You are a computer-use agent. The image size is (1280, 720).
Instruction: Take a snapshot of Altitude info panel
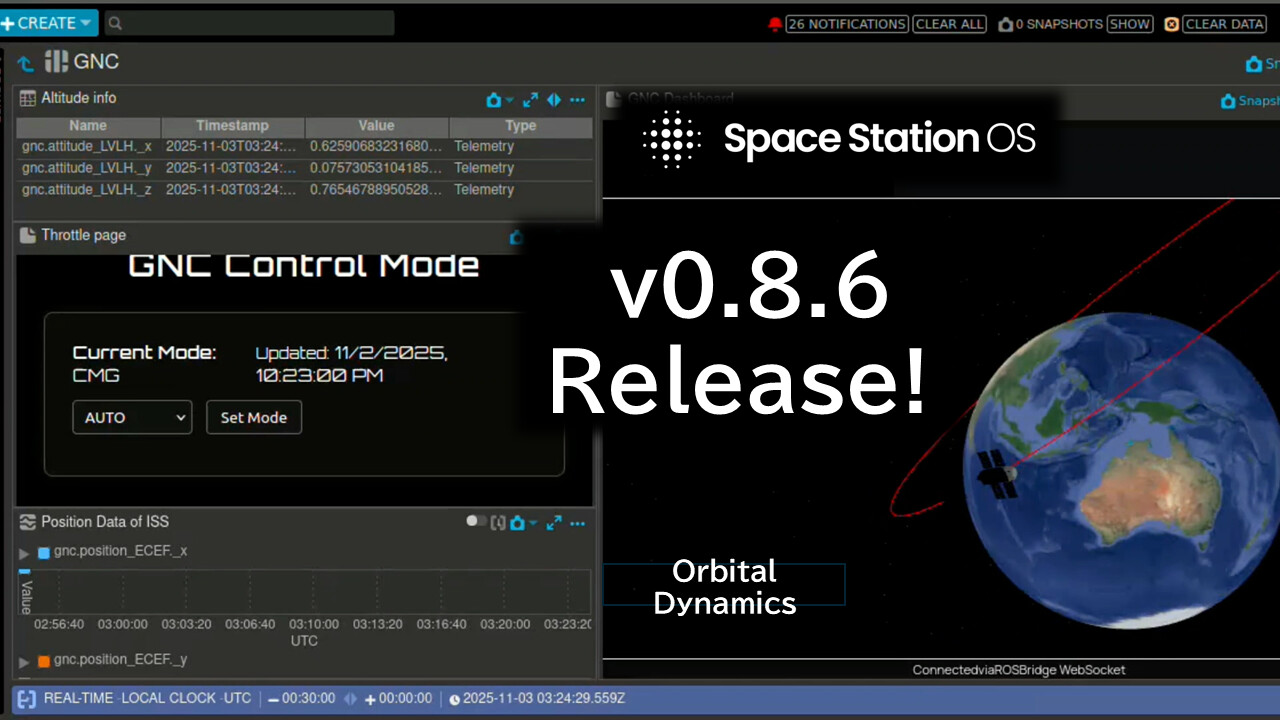coord(493,100)
